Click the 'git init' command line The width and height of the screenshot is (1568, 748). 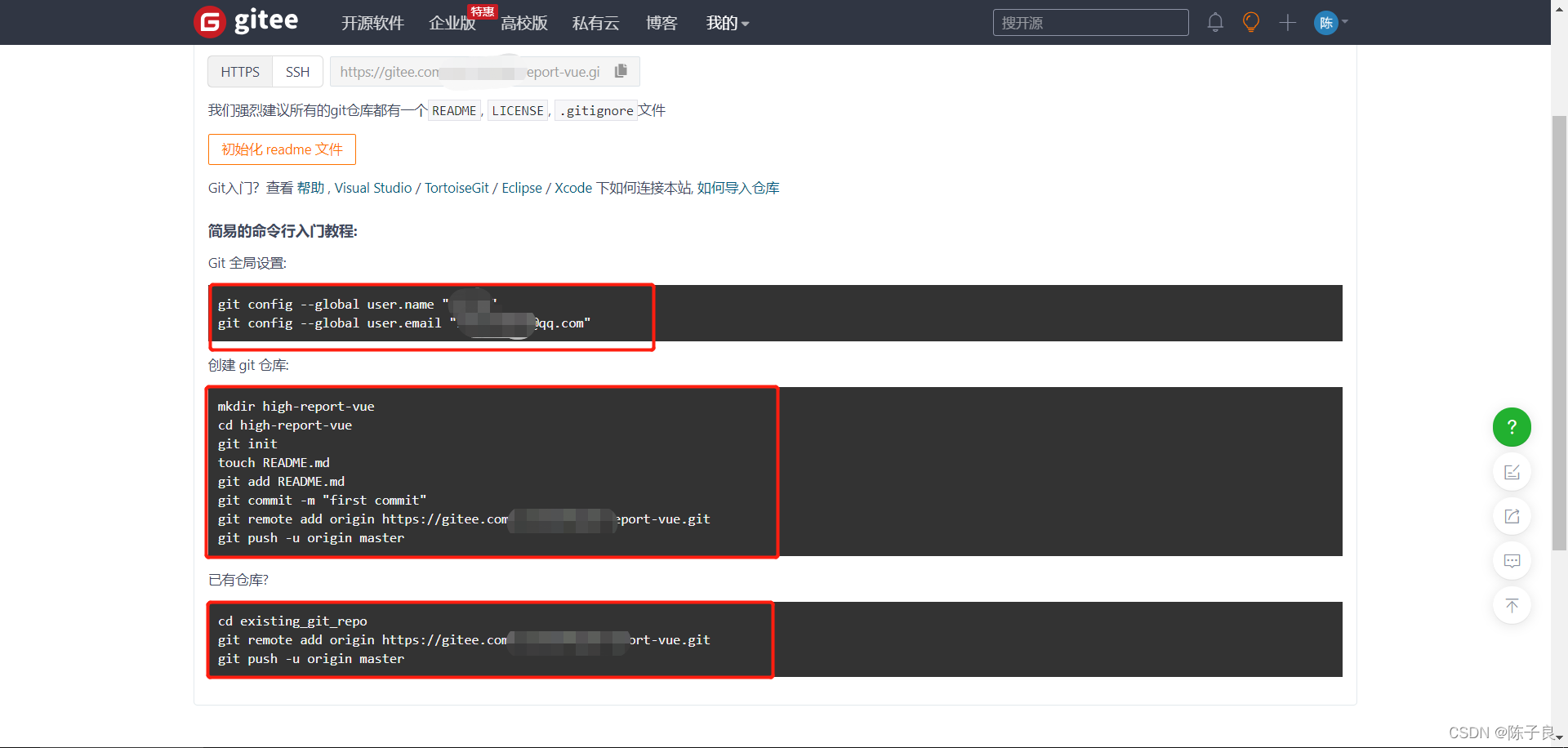point(247,443)
